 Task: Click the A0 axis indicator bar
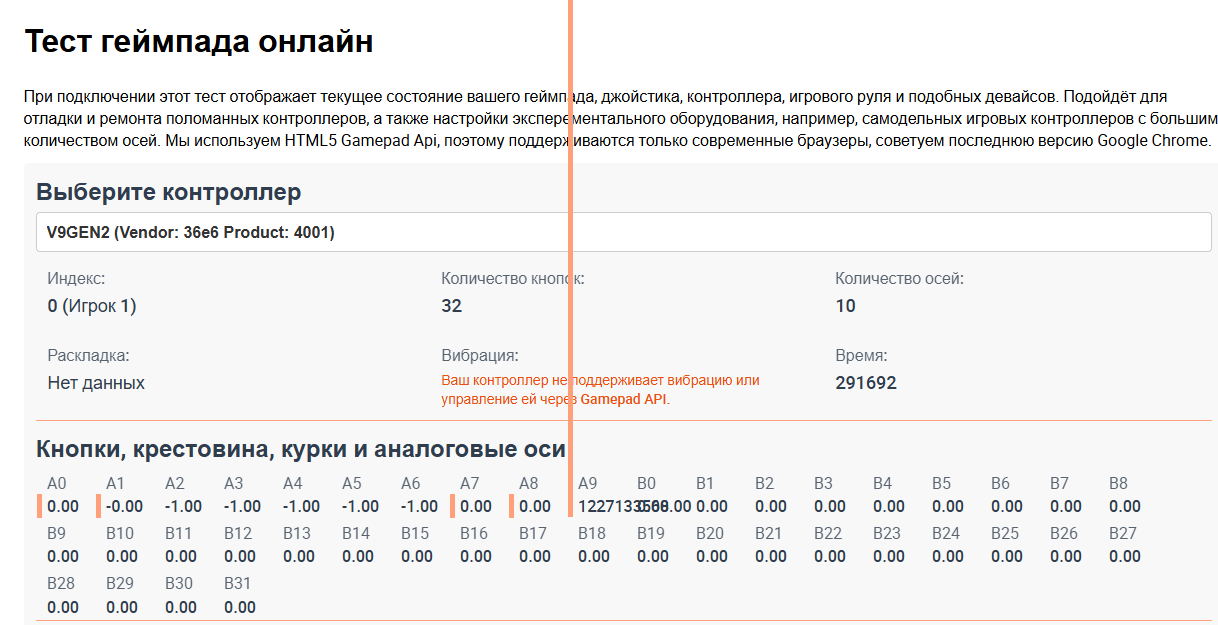tap(40, 505)
